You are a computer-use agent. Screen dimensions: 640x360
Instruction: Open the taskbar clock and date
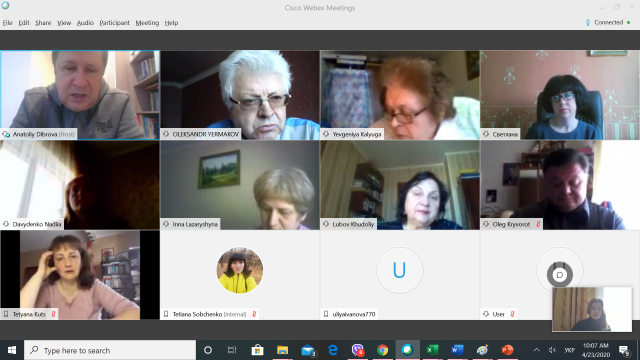tap(596, 350)
